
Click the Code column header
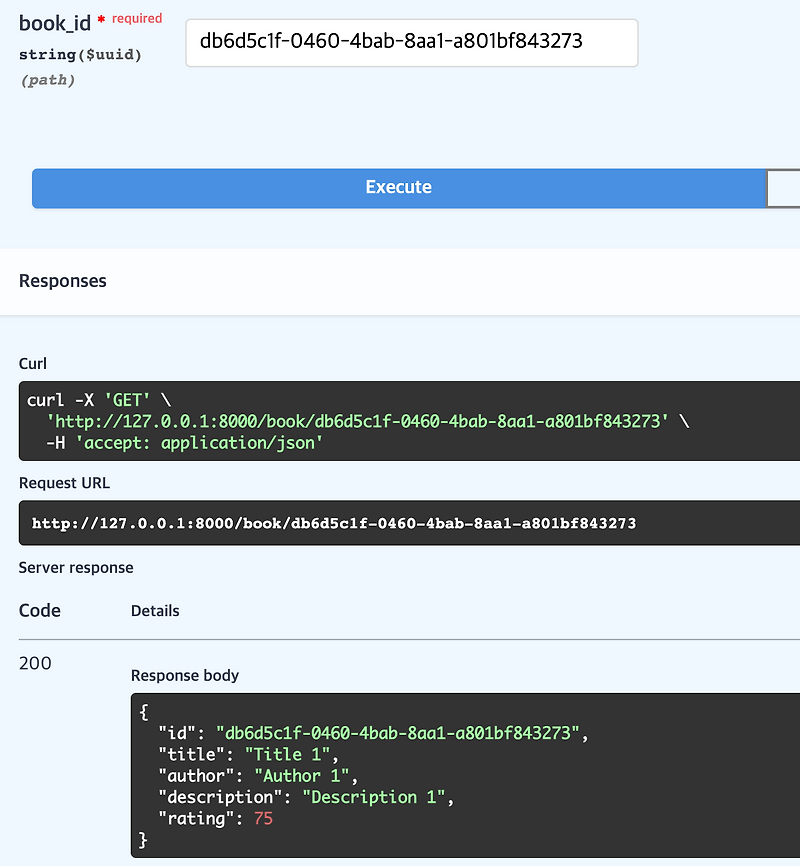point(39,610)
